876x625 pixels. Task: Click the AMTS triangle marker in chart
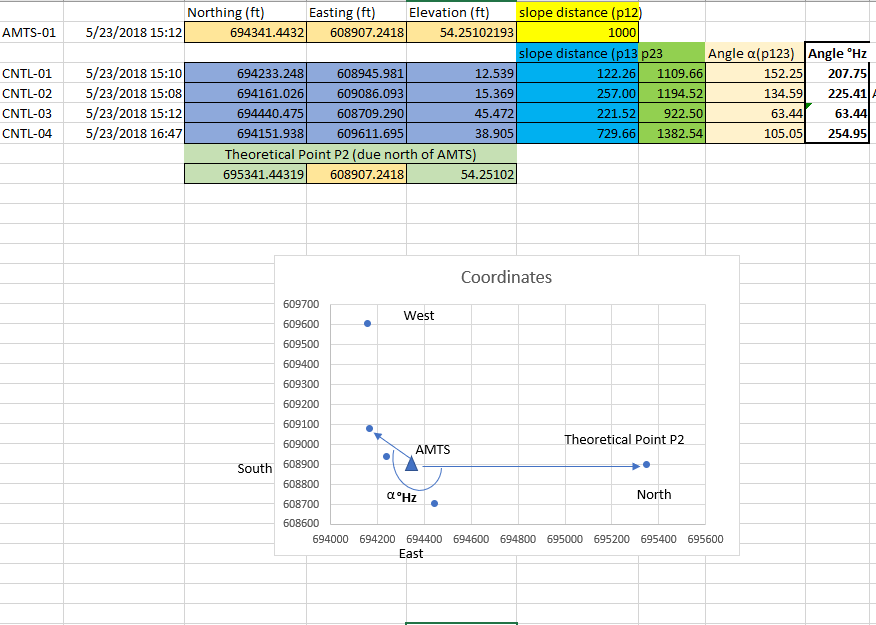coord(411,463)
